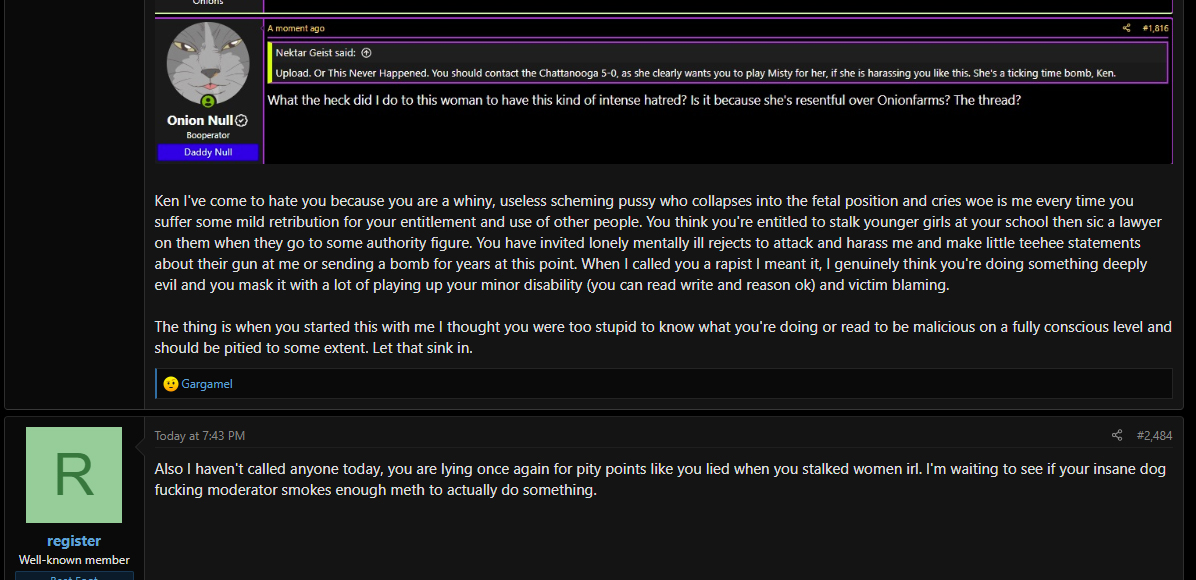This screenshot has height=580, width=1196.
Task: Click the 'Today at 7:43 PM' timestamp
Action: point(200,436)
